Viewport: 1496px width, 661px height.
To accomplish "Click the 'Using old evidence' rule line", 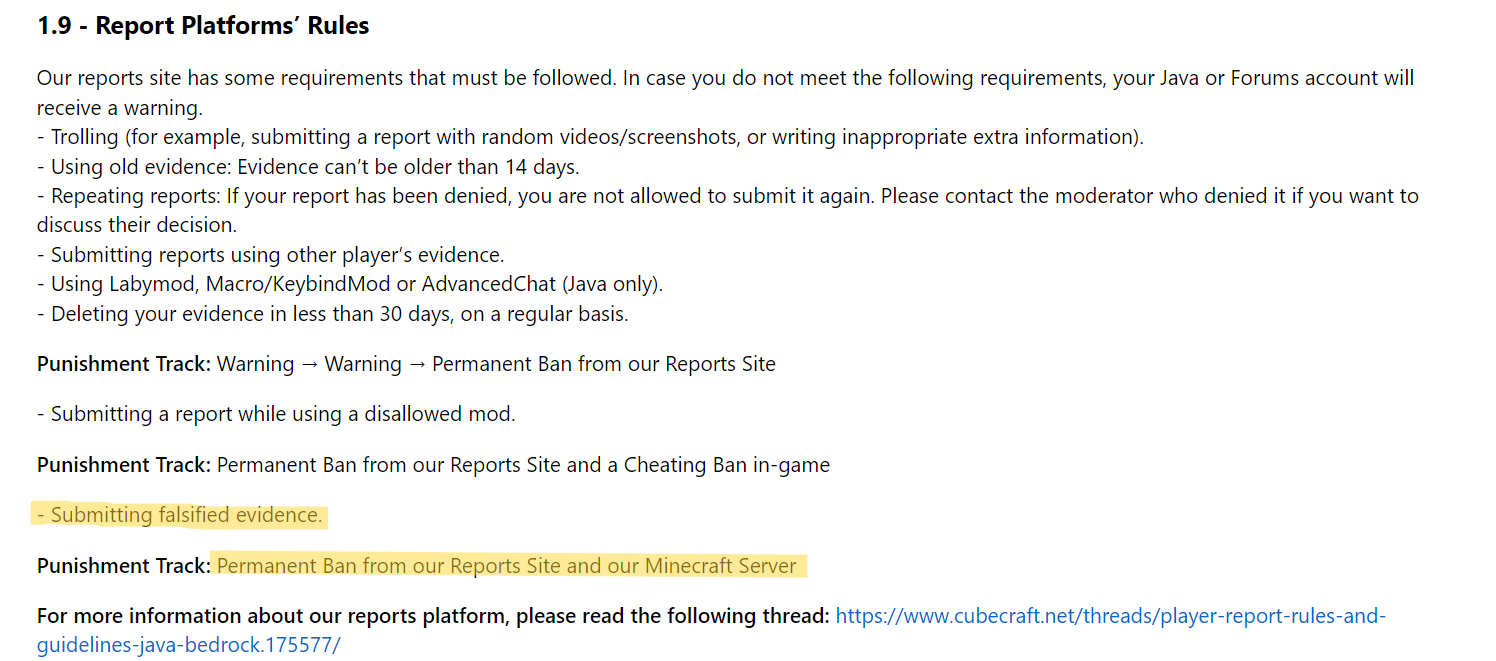I will pyautogui.click(x=308, y=166).
